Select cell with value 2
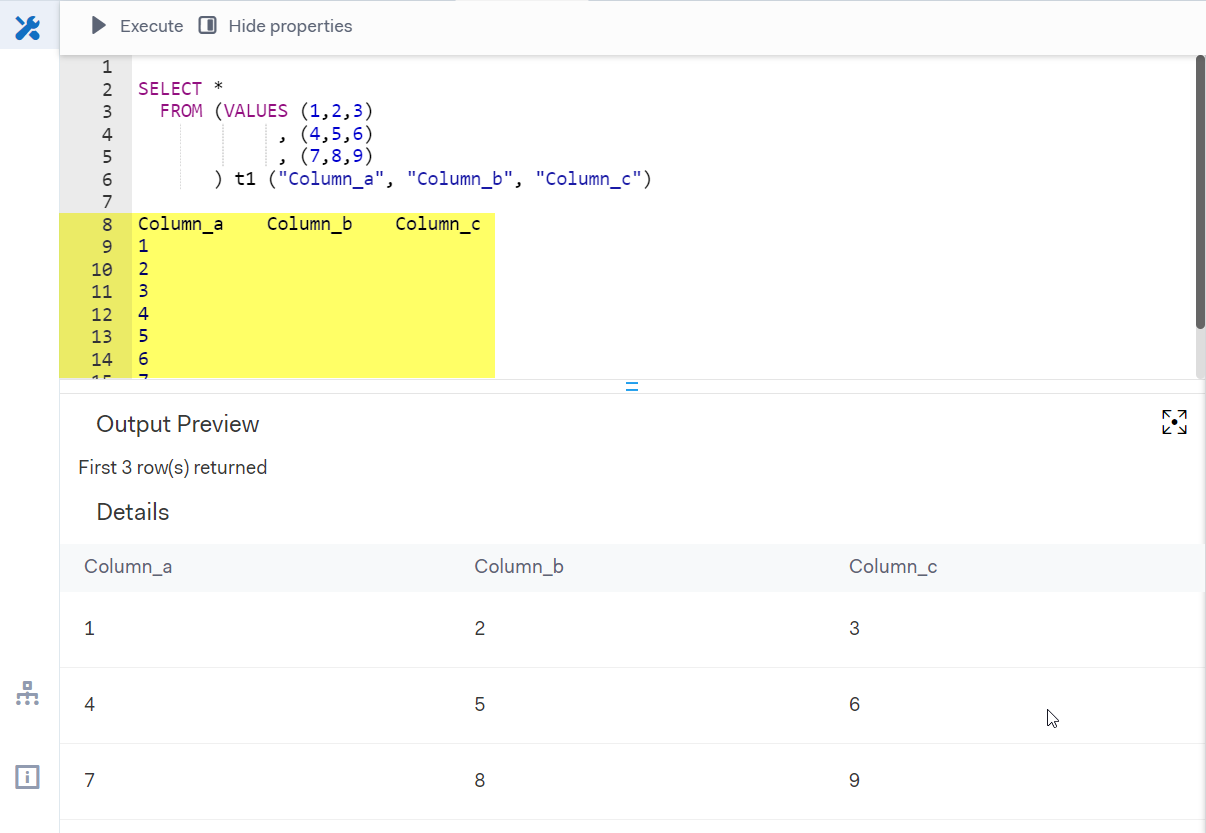Screen dimensions: 1206x833 pyautogui.click(x=480, y=629)
